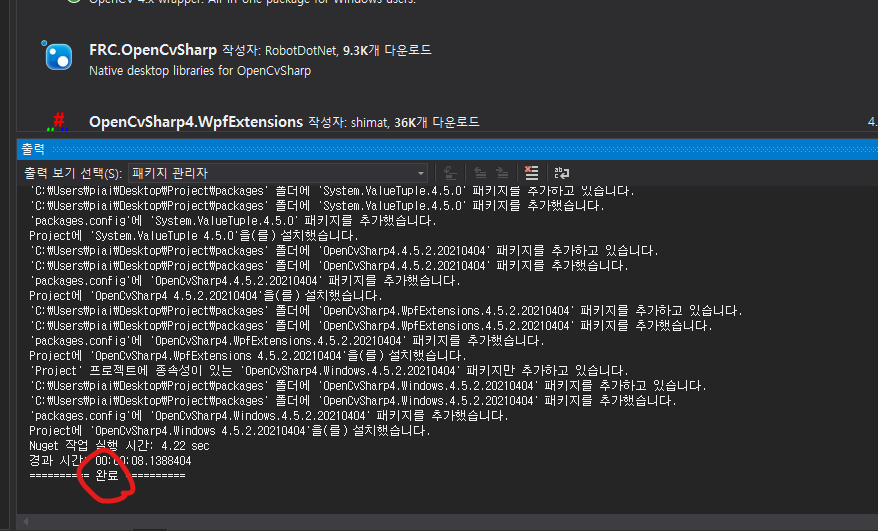Click the 출력 panel title bar

tap(447, 149)
